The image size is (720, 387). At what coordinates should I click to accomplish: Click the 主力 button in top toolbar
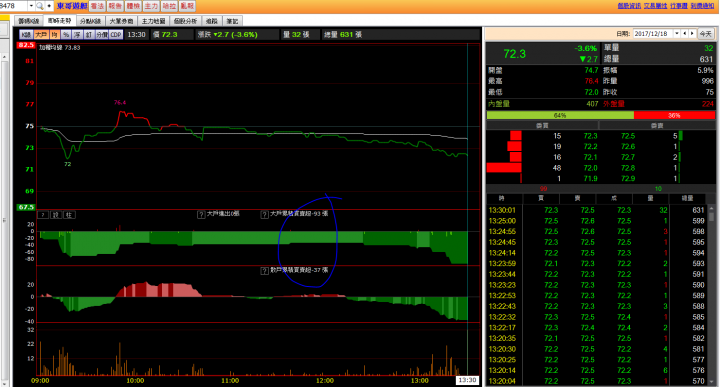click(151, 6)
